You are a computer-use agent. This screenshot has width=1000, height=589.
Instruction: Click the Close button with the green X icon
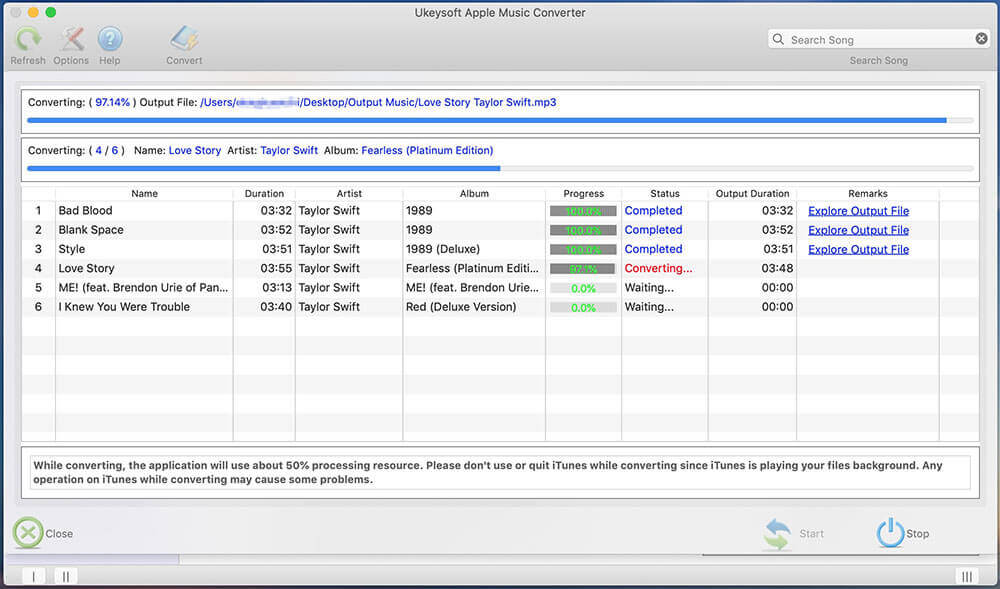43,533
